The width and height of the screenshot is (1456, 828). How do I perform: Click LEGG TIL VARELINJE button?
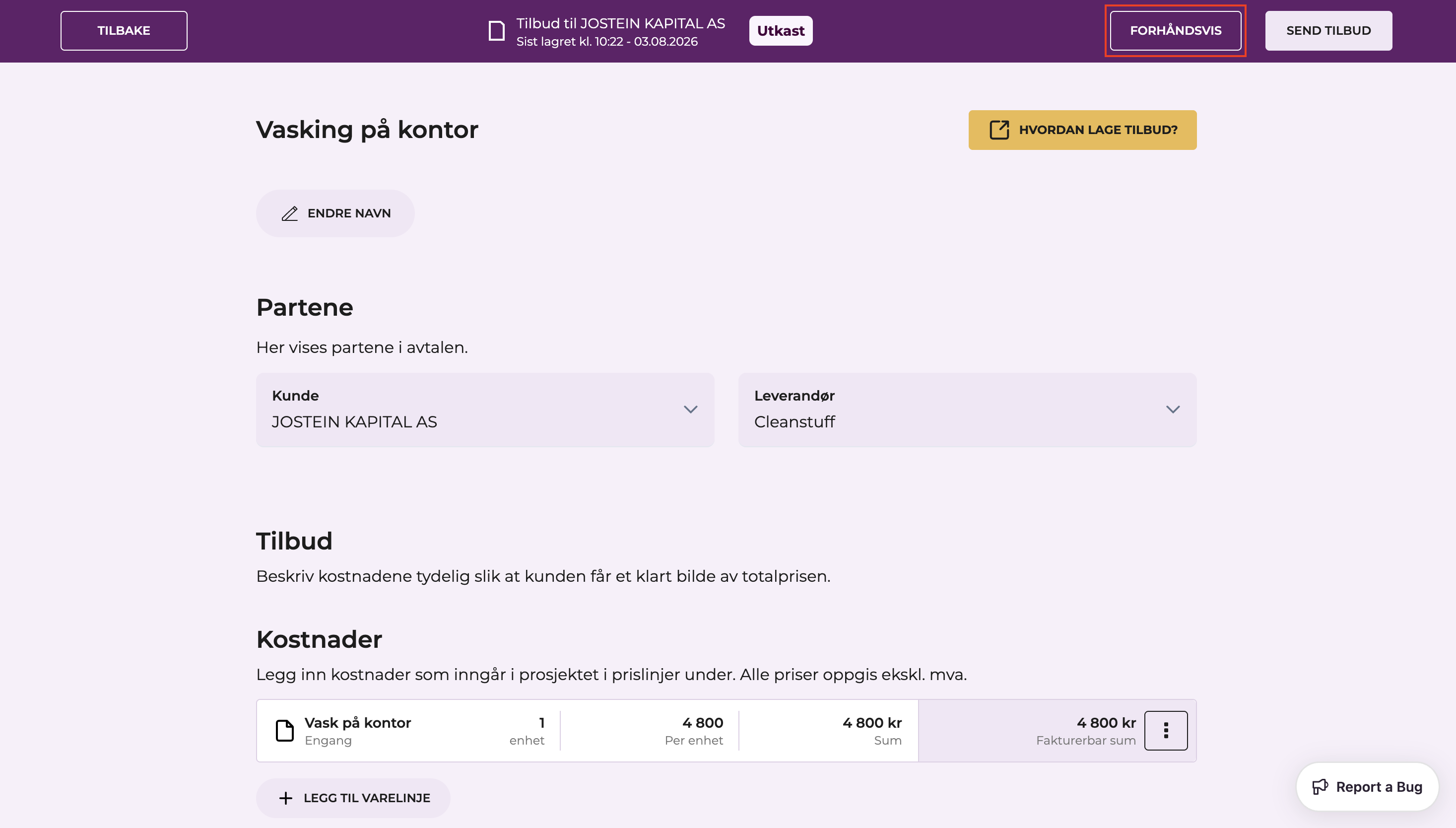coord(353,798)
